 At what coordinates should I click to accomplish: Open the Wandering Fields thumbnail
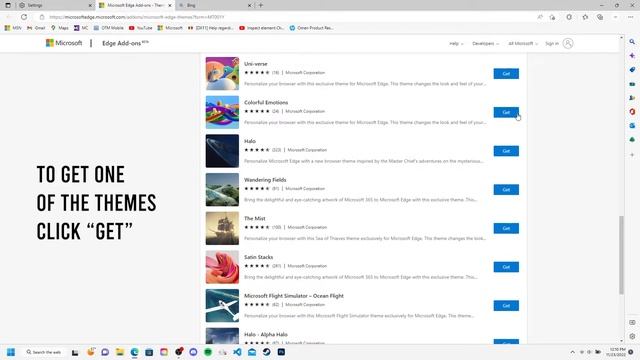222,189
